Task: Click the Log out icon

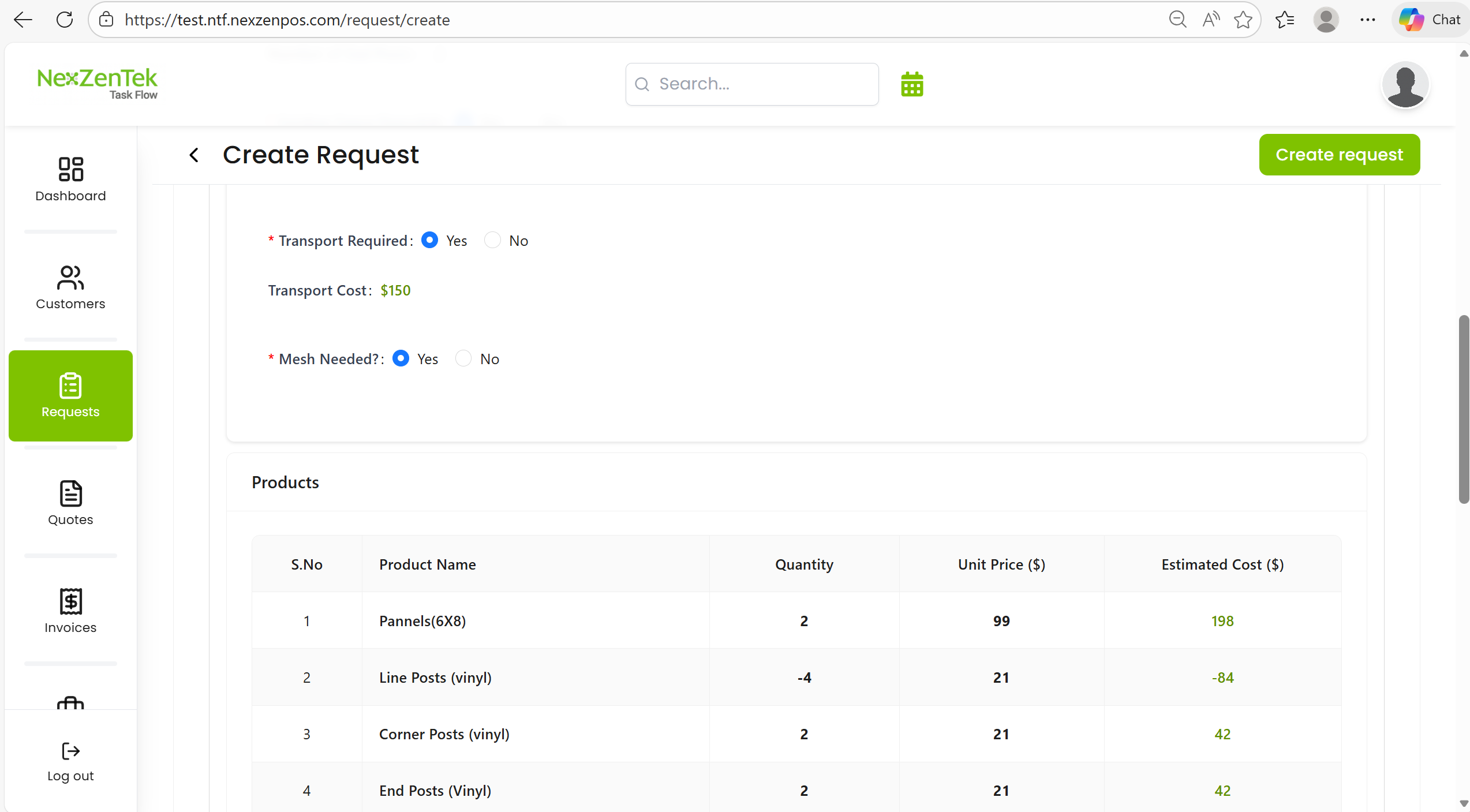Action: 70,751
